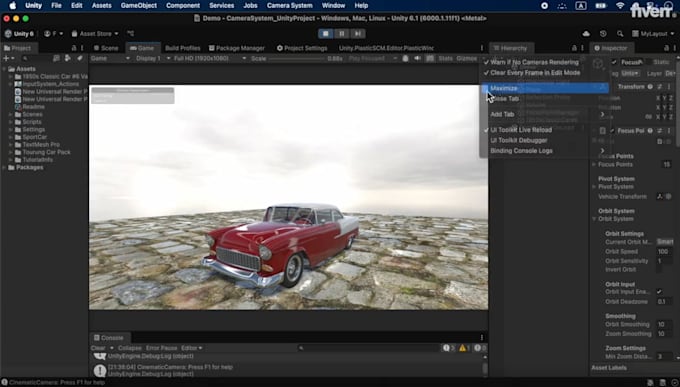The height and width of the screenshot is (387, 680).
Task: Open the Game view mode dropdown
Action: point(110,58)
